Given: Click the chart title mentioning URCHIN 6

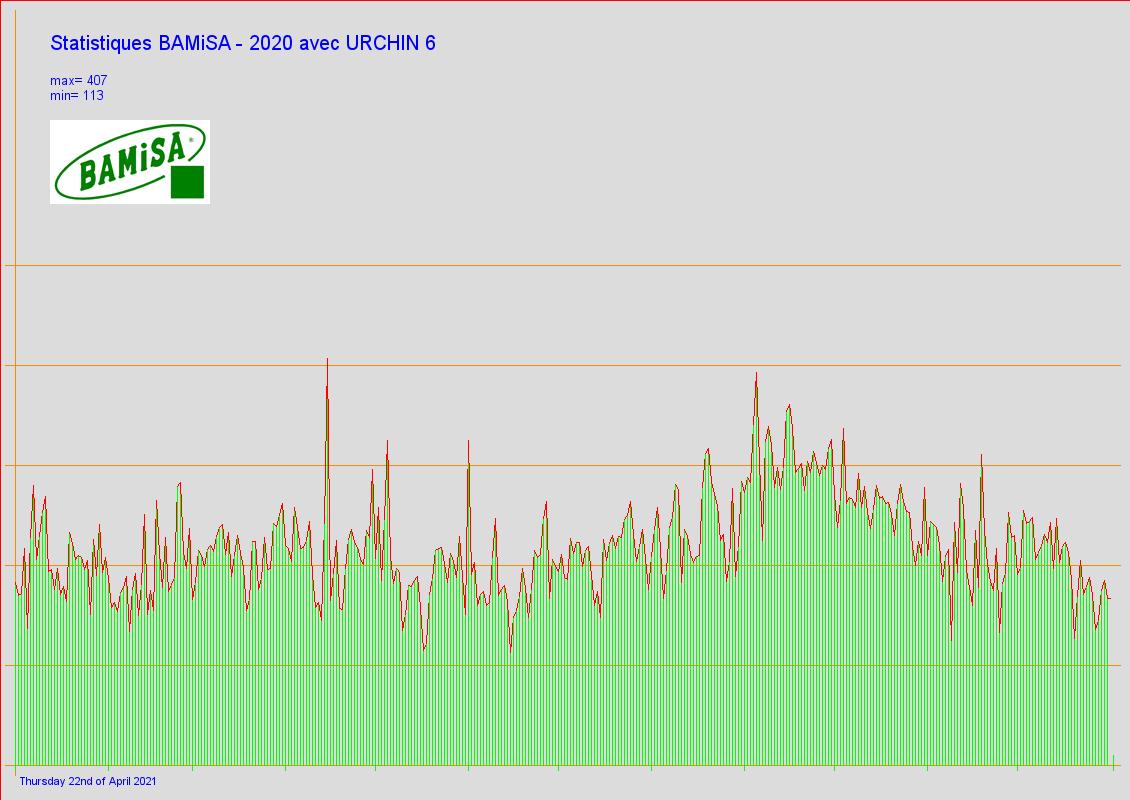Looking at the screenshot, I should tap(242, 43).
